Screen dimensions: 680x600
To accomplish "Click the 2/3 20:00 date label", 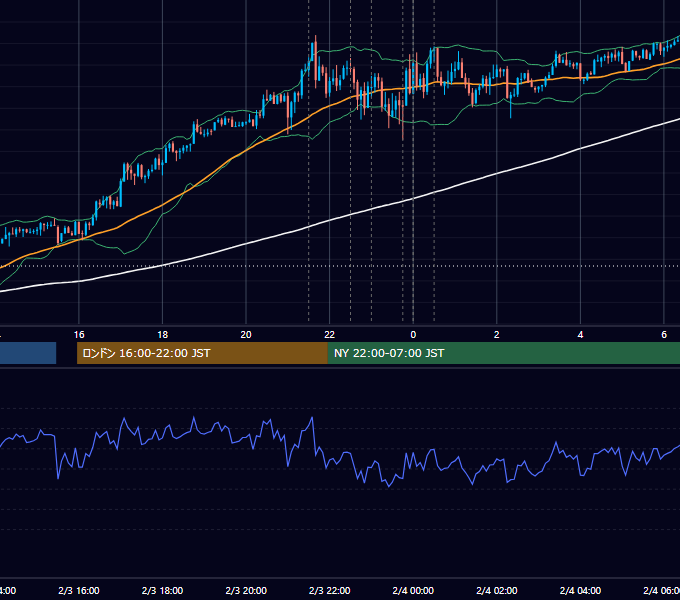I will point(246,591).
